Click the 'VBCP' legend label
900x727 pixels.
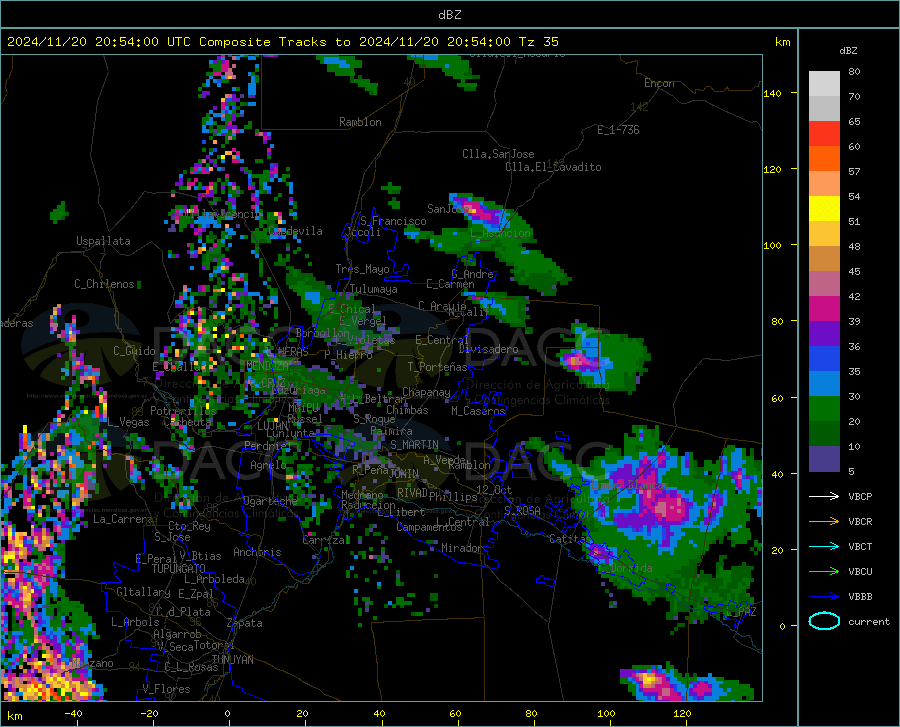click(860, 496)
